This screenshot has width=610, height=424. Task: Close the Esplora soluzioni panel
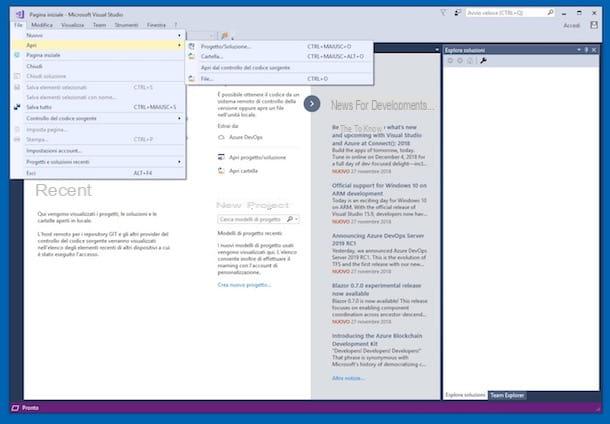tap(594, 50)
